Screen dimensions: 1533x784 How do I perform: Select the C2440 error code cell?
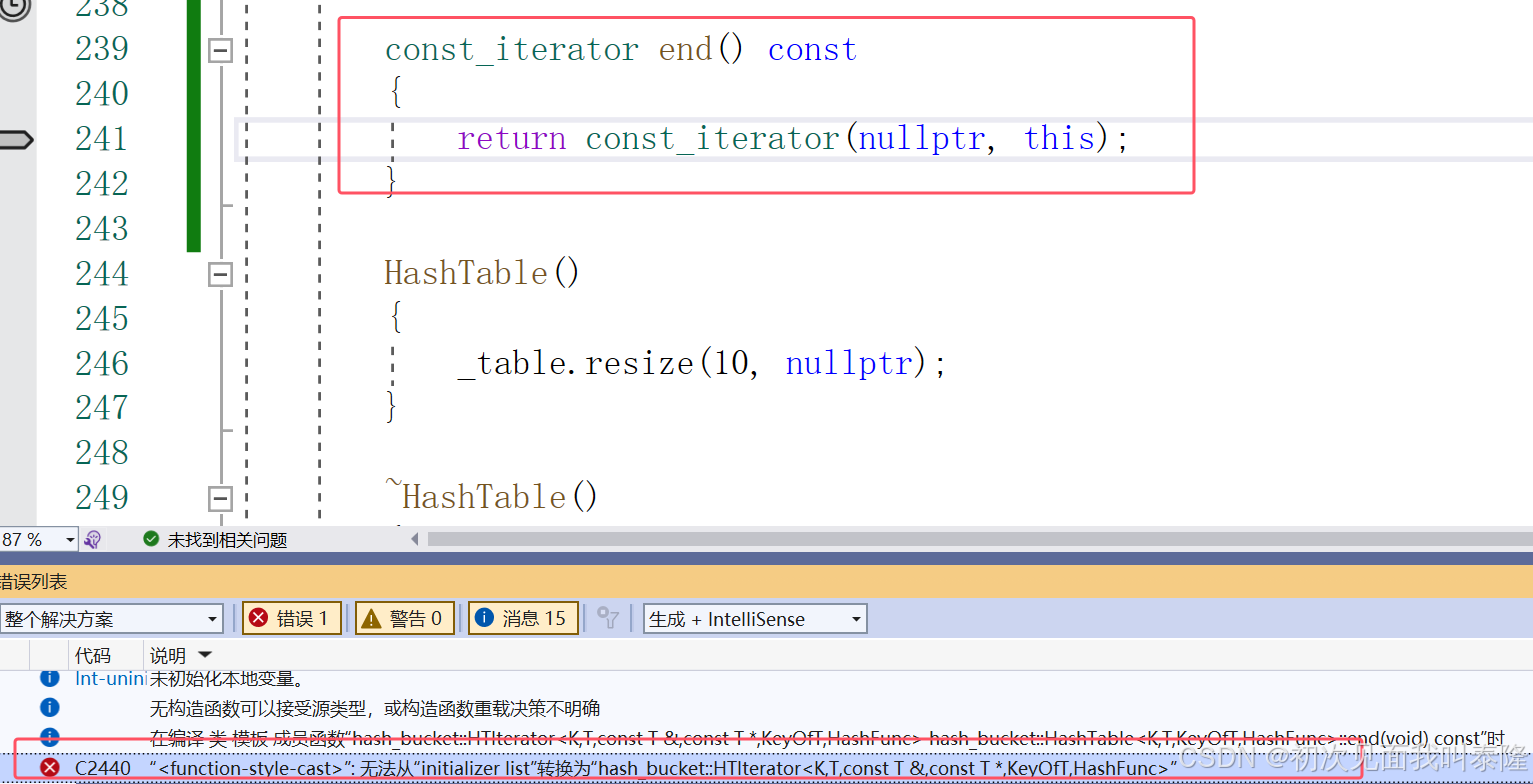[x=102, y=768]
